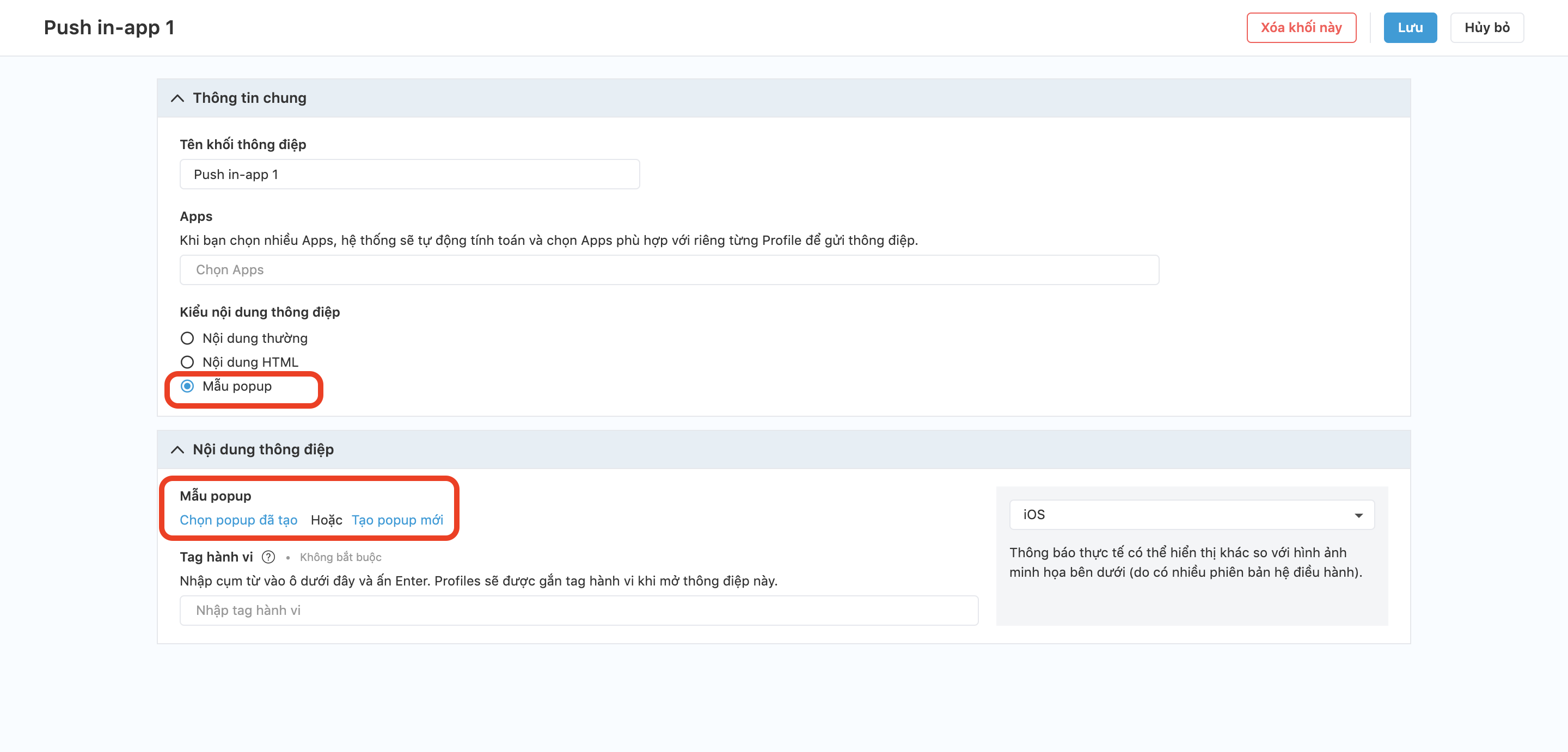Click the help icon beside Tag hành vi
The height and width of the screenshot is (752, 1568).
[268, 557]
